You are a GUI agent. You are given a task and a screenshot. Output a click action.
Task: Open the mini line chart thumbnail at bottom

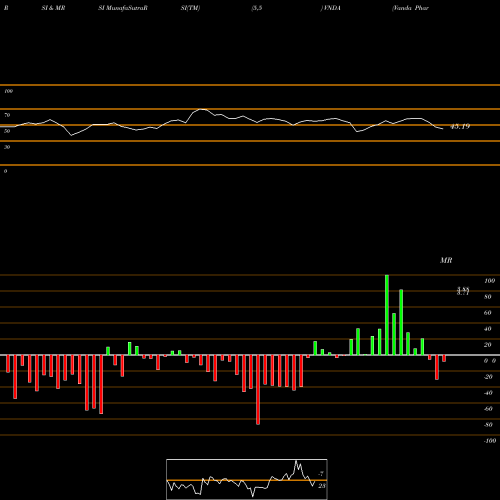[247, 479]
